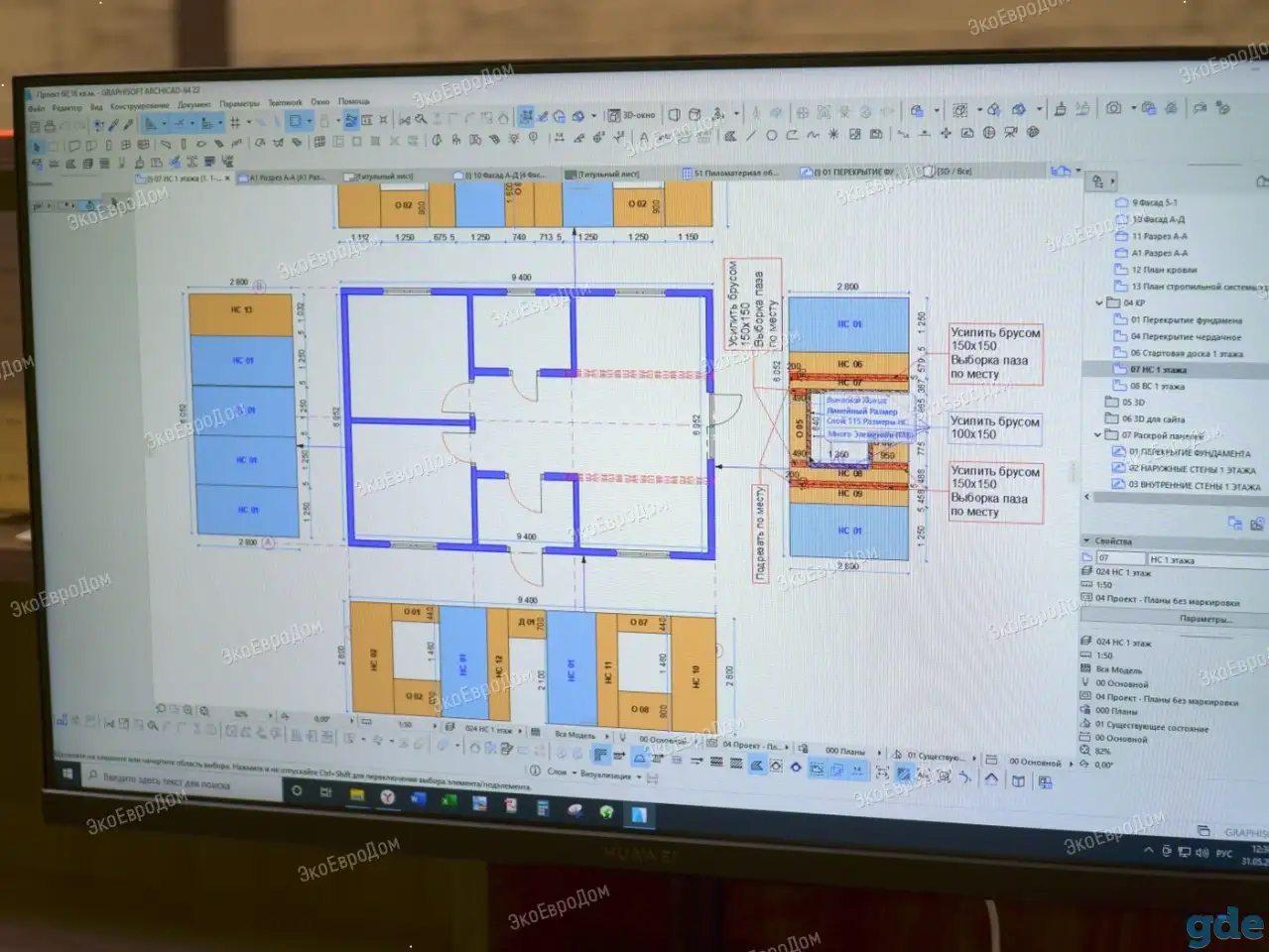This screenshot has width=1269, height=952.
Task: Select 12 План кровли in navigator
Action: coord(1164,270)
